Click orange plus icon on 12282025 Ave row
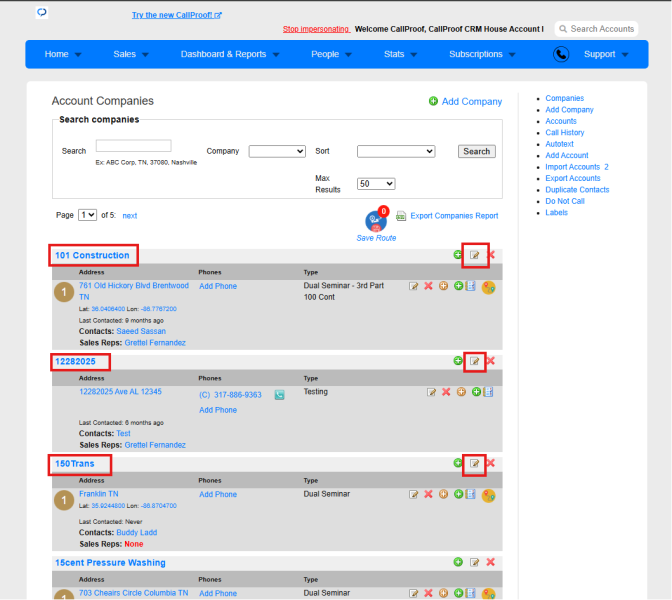The image size is (672, 600). point(461,392)
